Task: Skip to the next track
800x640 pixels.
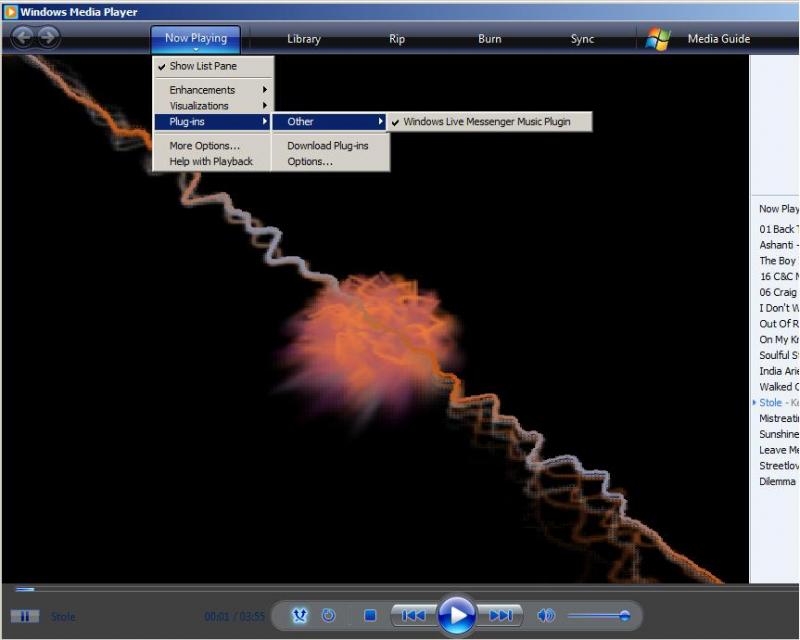Action: [500, 616]
